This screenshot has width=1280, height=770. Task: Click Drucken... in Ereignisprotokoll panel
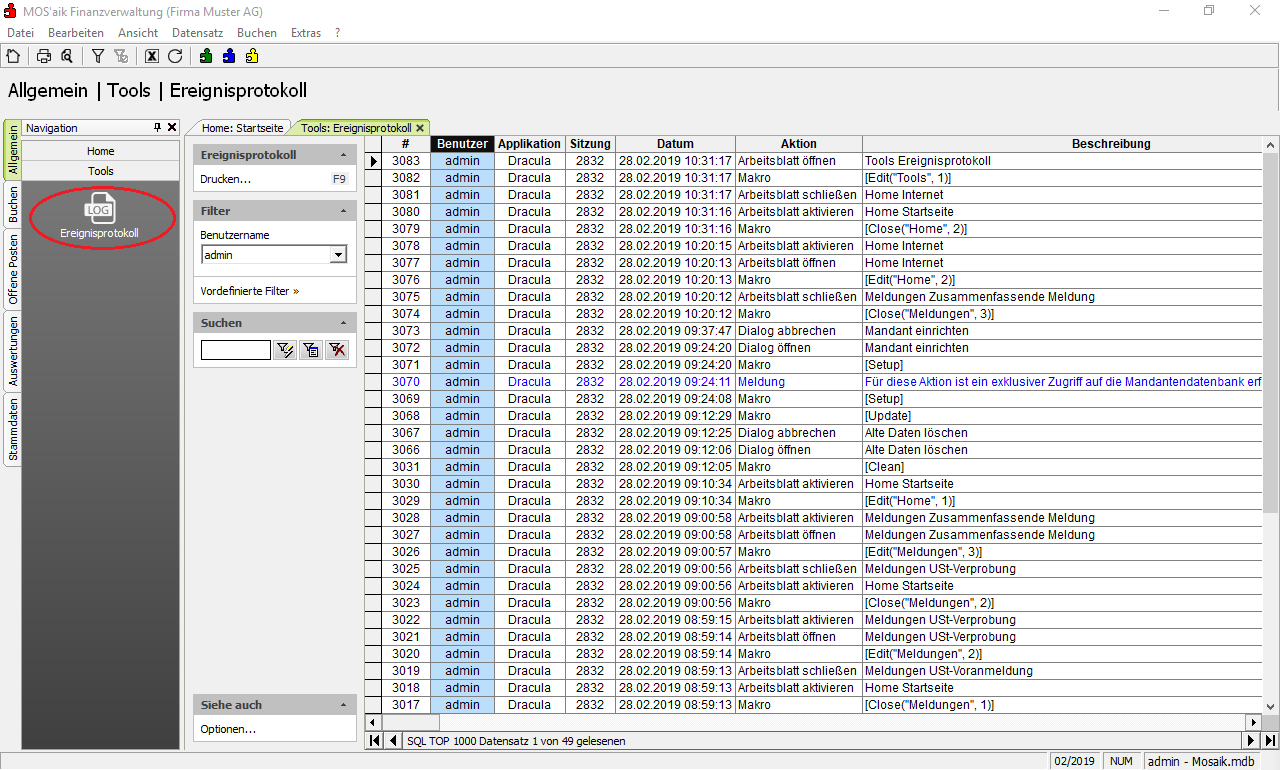pyautogui.click(x=226, y=179)
